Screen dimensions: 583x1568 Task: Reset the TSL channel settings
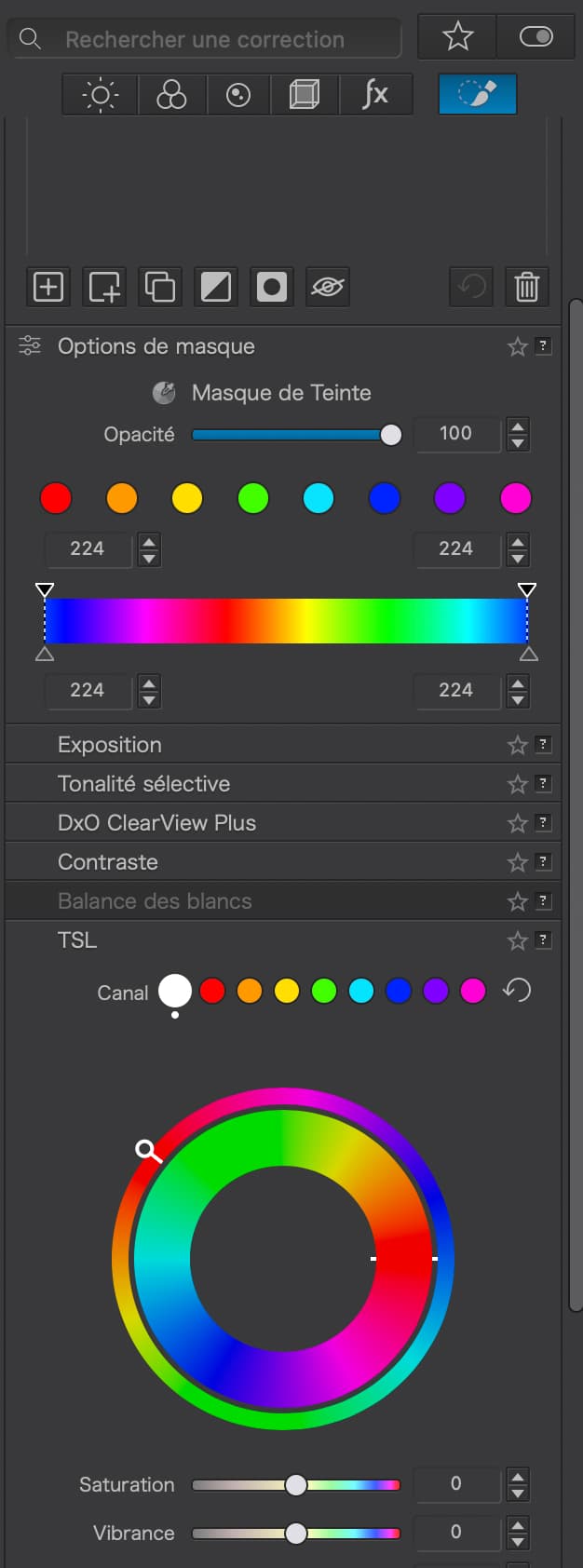pos(517,991)
